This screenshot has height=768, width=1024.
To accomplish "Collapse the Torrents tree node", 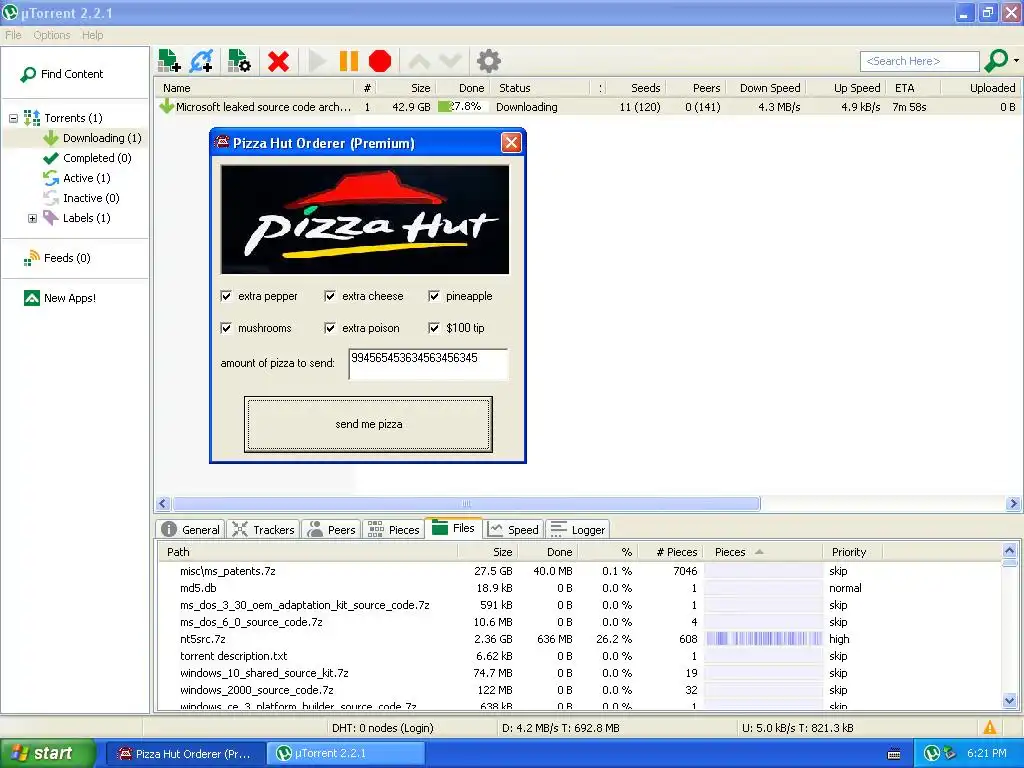I will [x=13, y=118].
